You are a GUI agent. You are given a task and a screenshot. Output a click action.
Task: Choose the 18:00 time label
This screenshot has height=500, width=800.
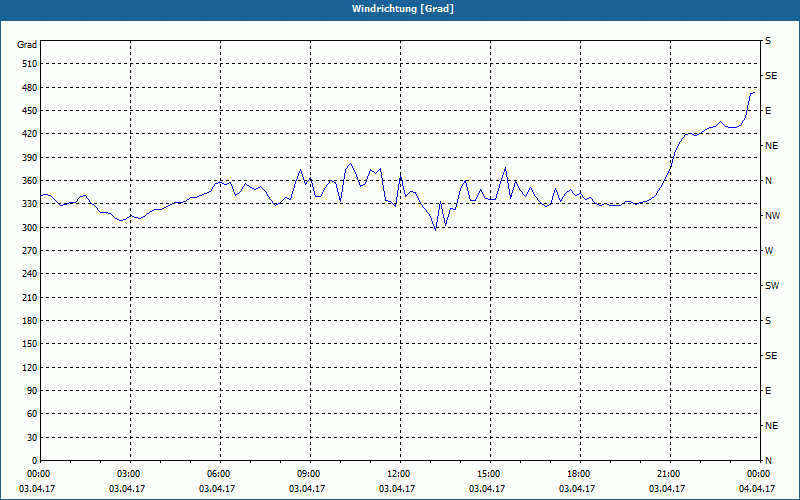[578, 474]
